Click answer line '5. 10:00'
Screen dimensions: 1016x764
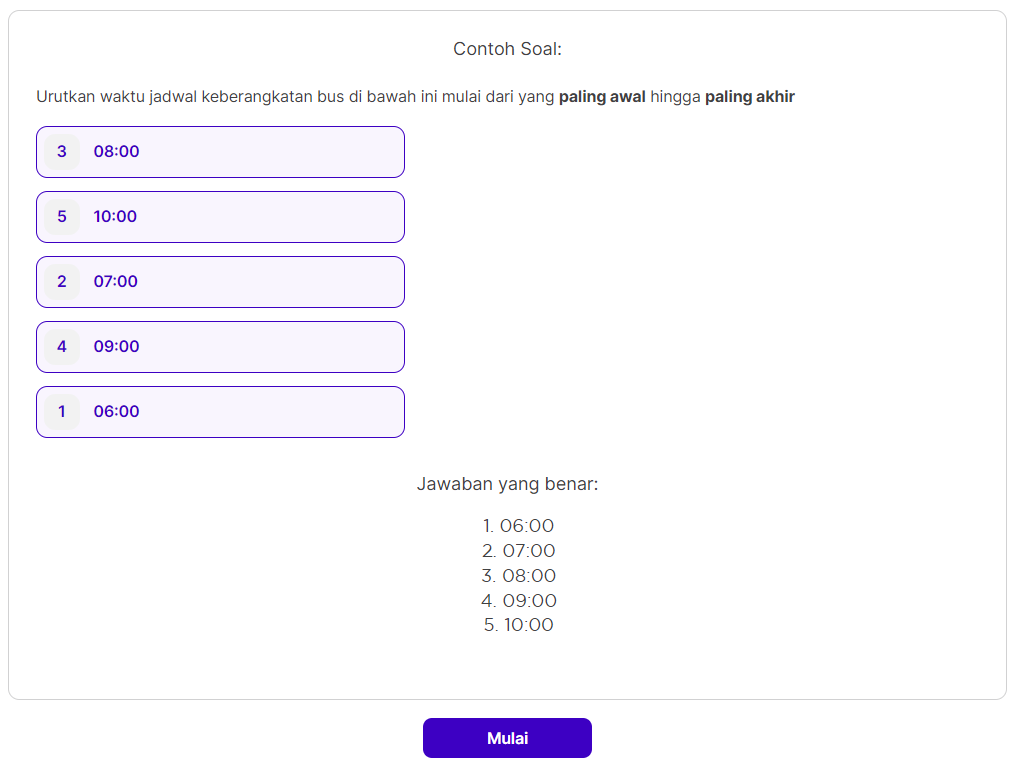(518, 625)
